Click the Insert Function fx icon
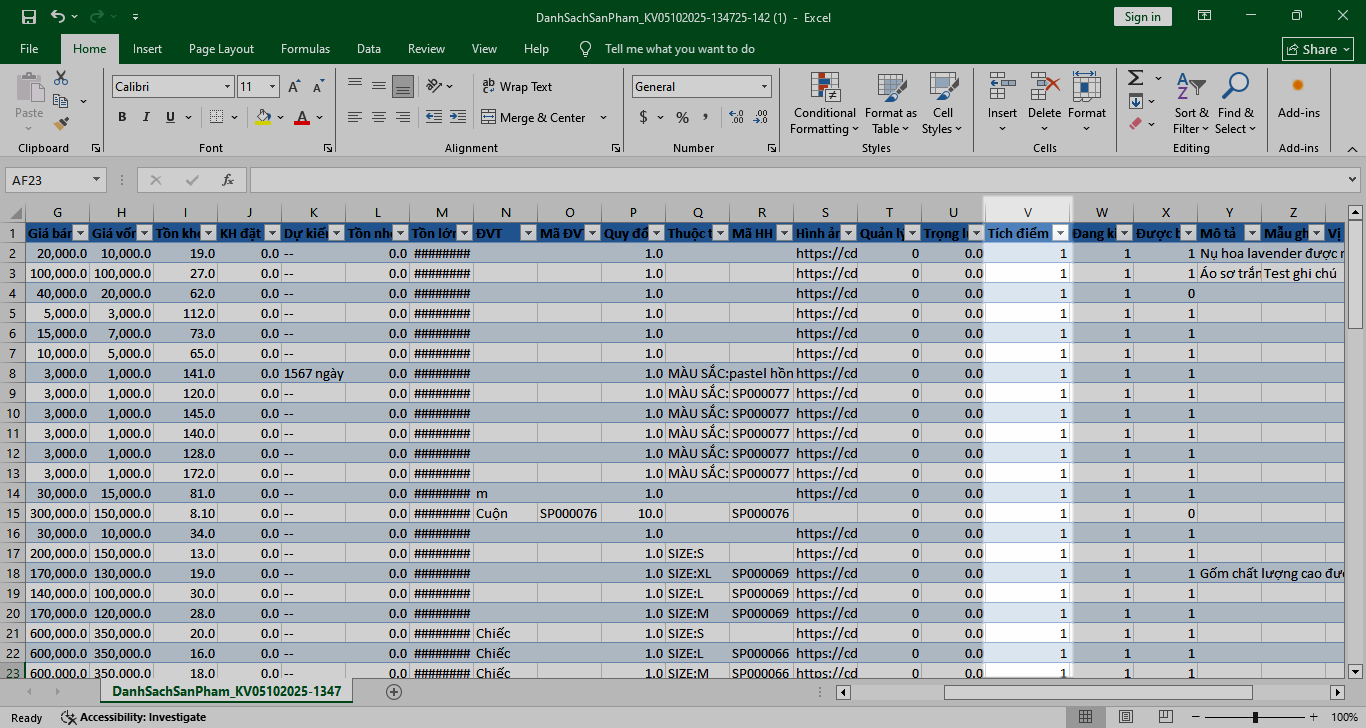The height and width of the screenshot is (728, 1366). [x=228, y=180]
